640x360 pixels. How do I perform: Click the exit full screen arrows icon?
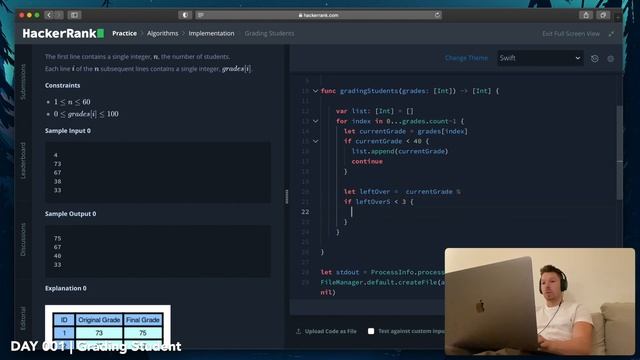(x=611, y=34)
